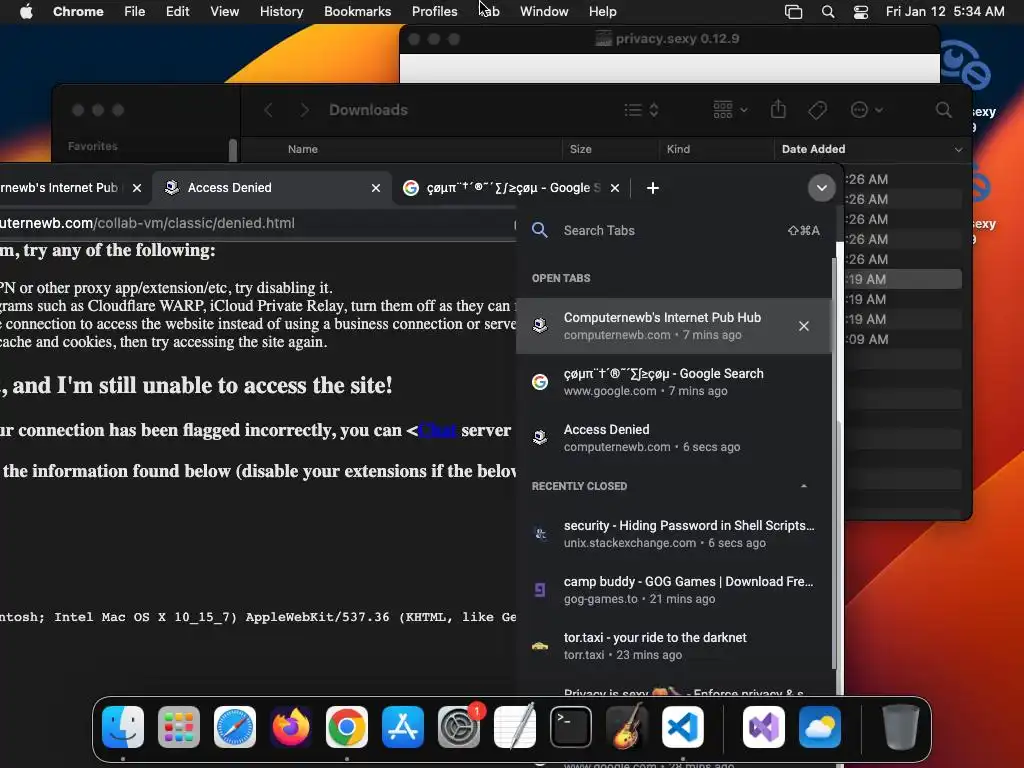Open the History menu
Image resolution: width=1024 pixels, height=768 pixels.
tap(281, 11)
